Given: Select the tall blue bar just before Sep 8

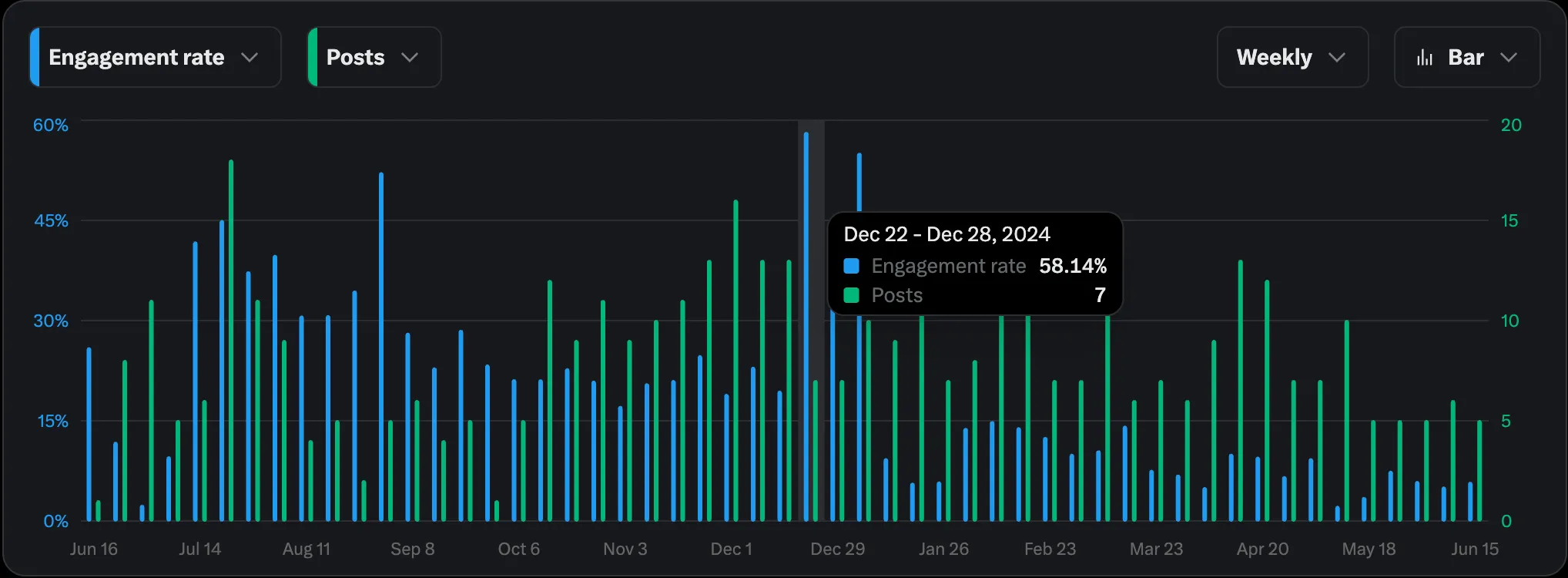Looking at the screenshot, I should point(381,347).
